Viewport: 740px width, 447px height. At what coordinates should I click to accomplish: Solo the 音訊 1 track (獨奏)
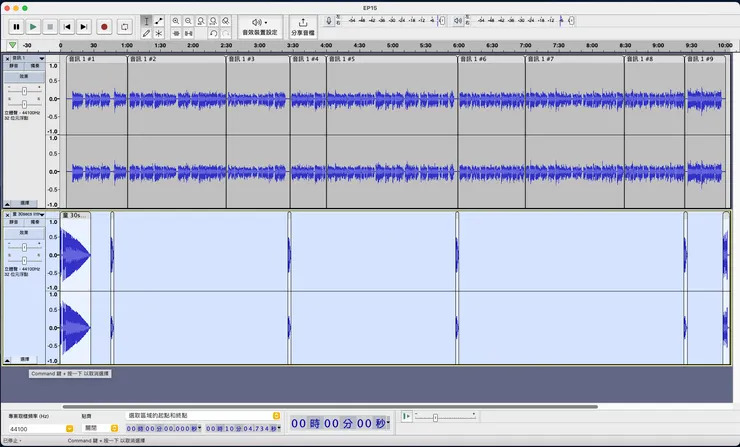coord(35,66)
